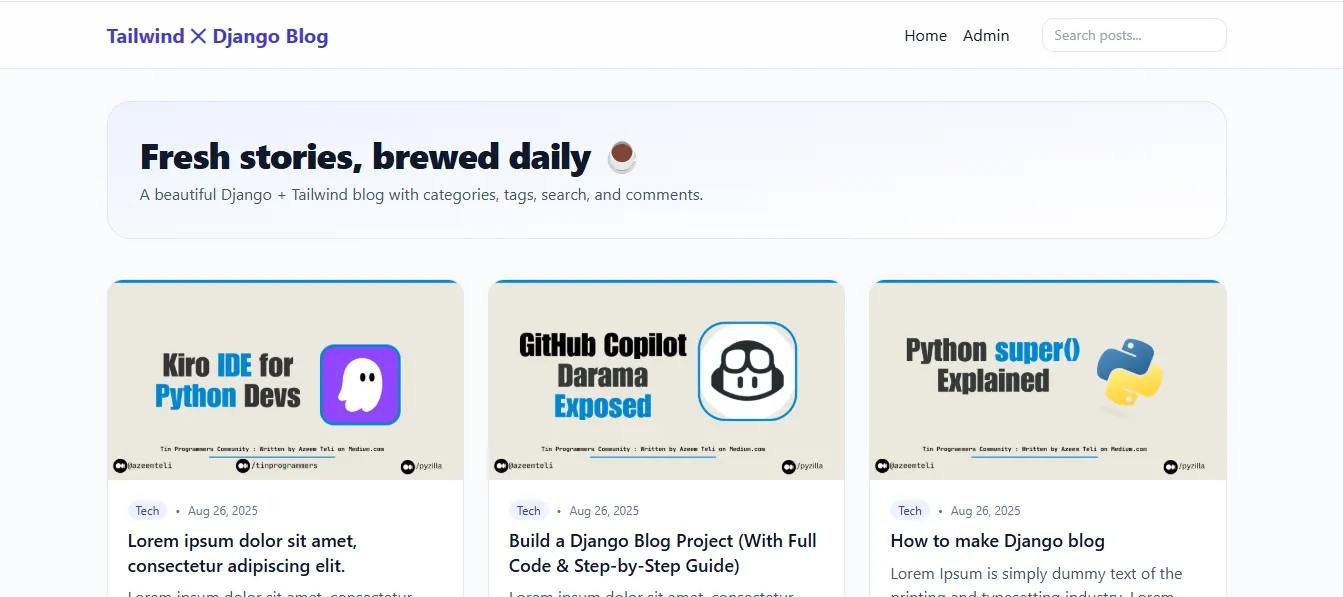The image size is (1343, 597).
Task: Open the GitHub Copilot Drama Exposed thumbnail
Action: 666,380
